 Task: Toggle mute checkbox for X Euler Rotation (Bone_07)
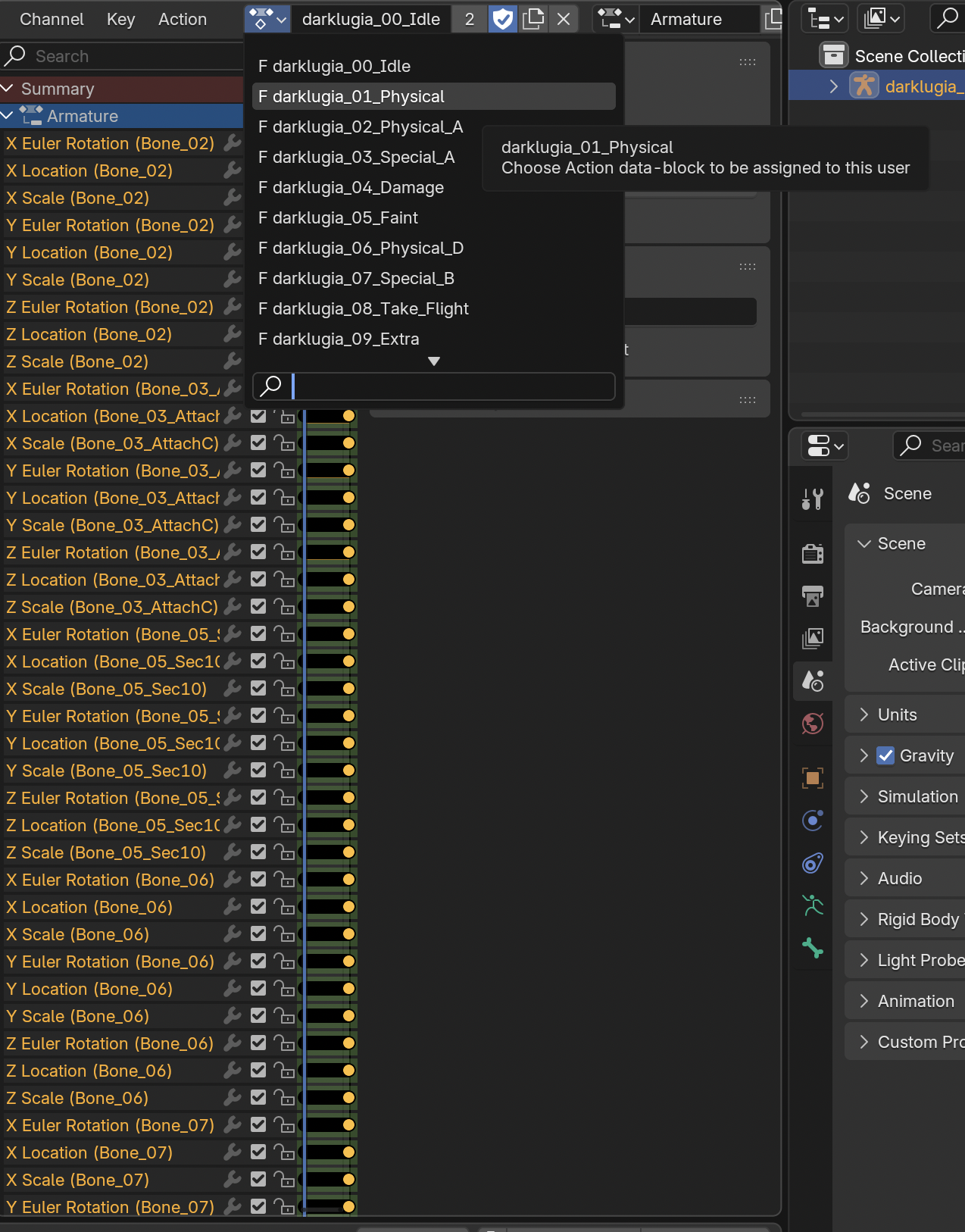click(x=258, y=1124)
